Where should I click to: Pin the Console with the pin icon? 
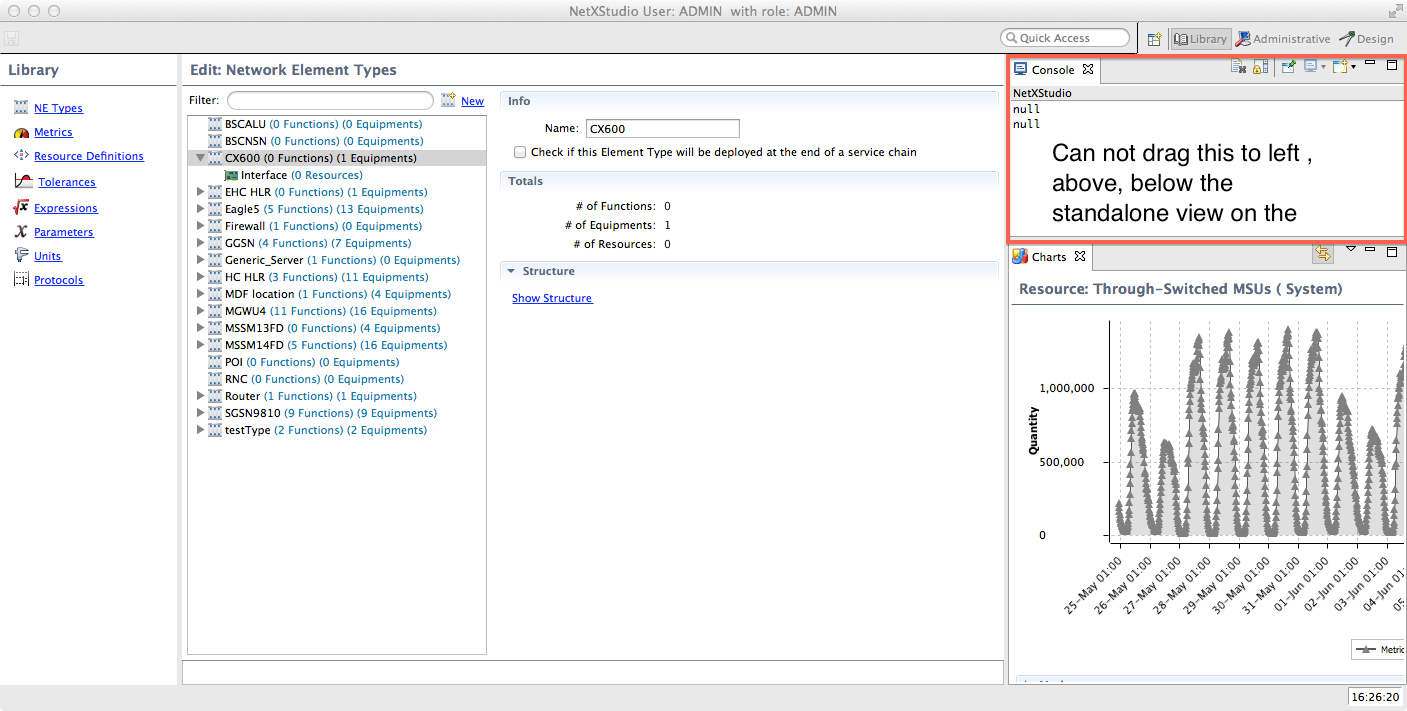click(x=1289, y=67)
